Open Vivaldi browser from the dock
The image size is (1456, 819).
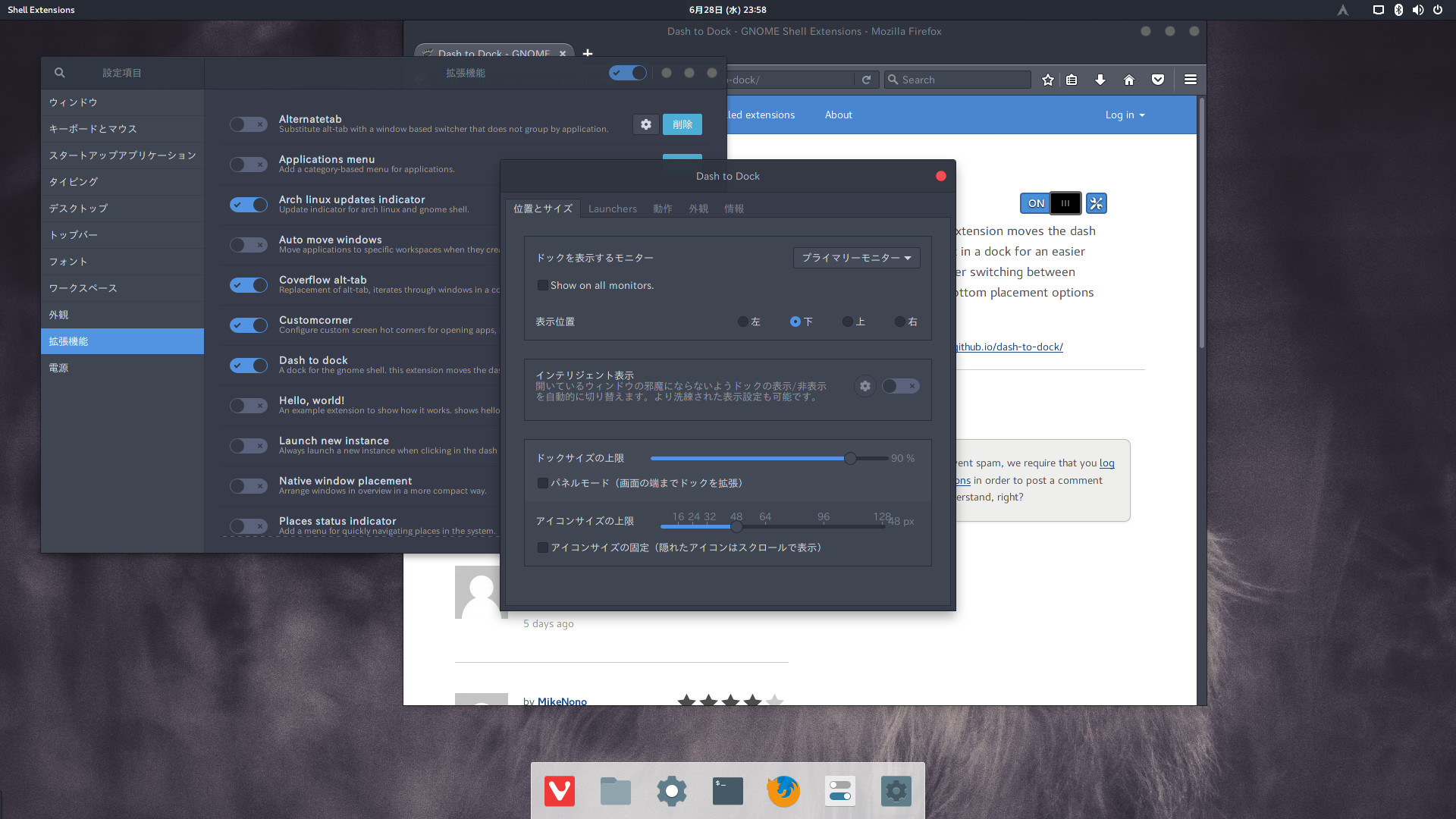[x=560, y=791]
